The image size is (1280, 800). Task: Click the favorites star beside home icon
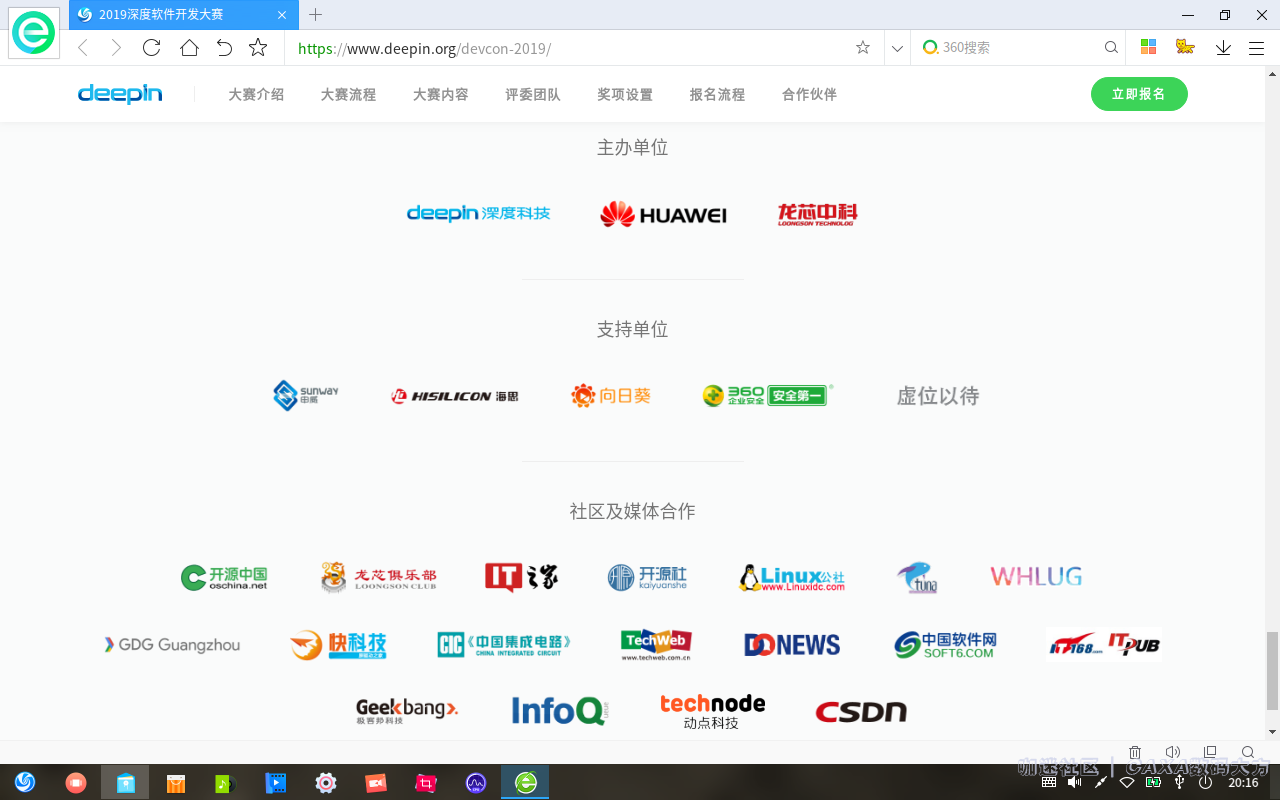(258, 48)
